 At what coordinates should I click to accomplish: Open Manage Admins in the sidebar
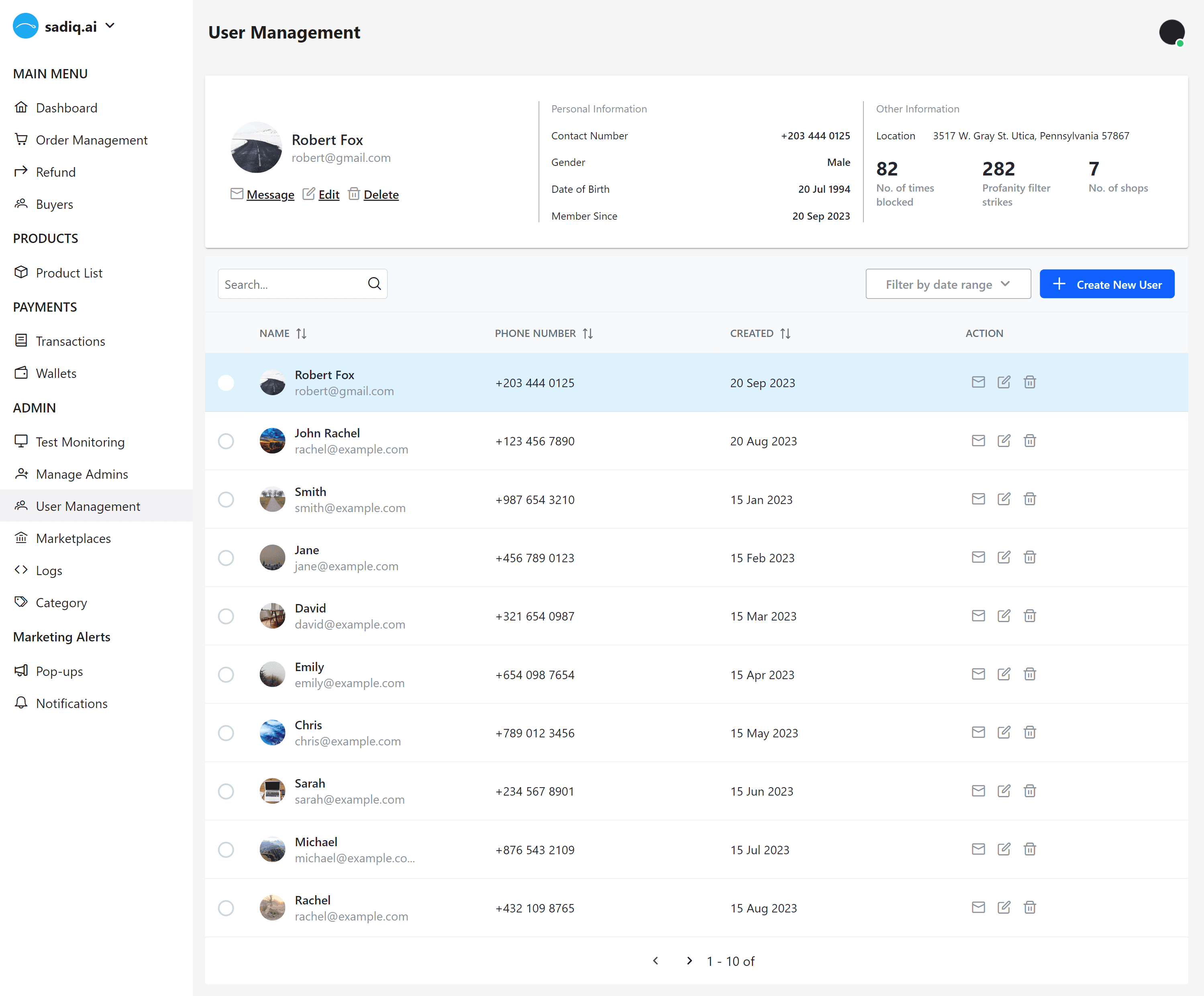[96, 474]
